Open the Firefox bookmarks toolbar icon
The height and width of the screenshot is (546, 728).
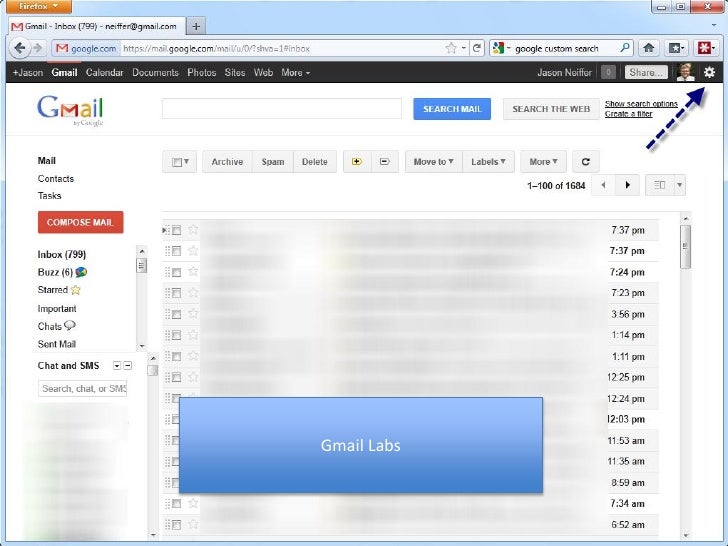(676, 48)
